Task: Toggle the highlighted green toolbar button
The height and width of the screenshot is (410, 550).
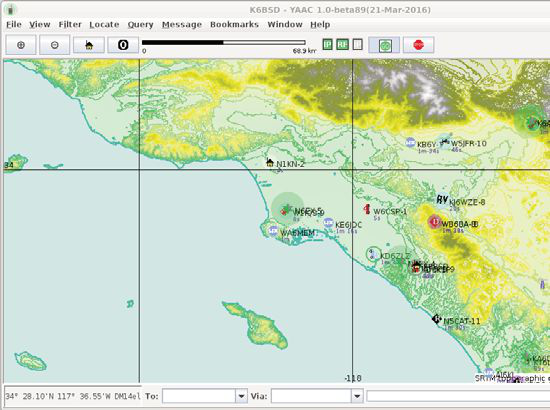Action: click(x=384, y=45)
